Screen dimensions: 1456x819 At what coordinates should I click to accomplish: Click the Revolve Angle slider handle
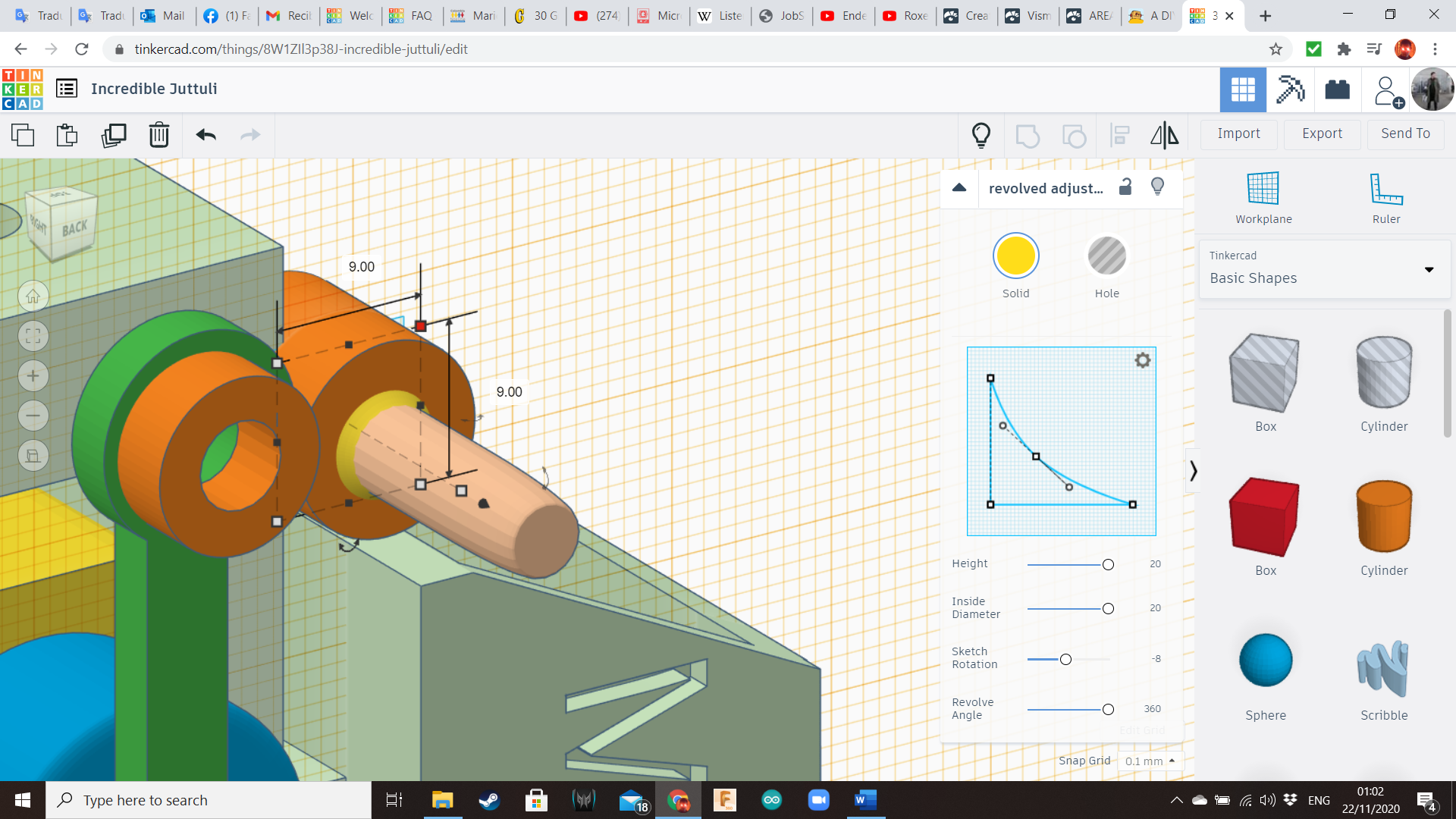(x=1108, y=710)
